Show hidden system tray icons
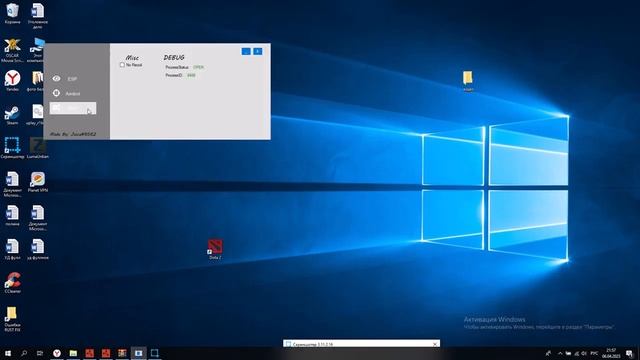This screenshot has height=360, width=640. [560, 353]
